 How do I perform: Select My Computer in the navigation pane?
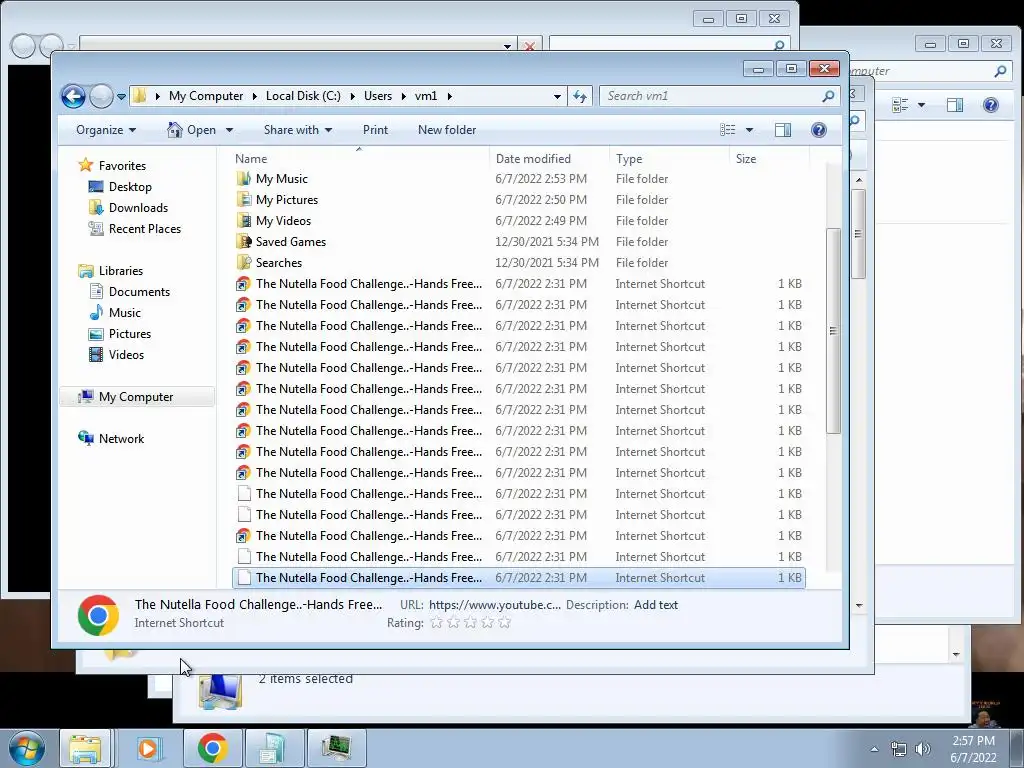136,396
